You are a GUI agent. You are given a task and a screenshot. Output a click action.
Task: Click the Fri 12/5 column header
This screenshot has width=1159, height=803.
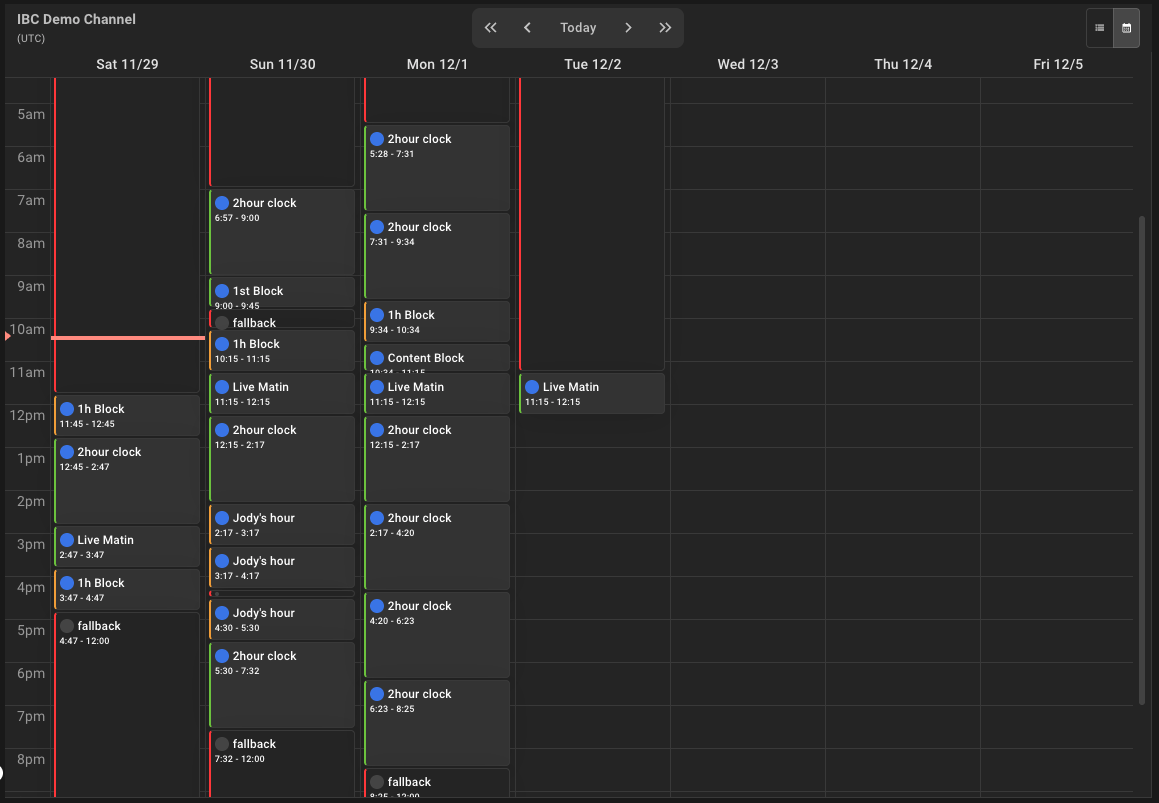pyautogui.click(x=1057, y=64)
